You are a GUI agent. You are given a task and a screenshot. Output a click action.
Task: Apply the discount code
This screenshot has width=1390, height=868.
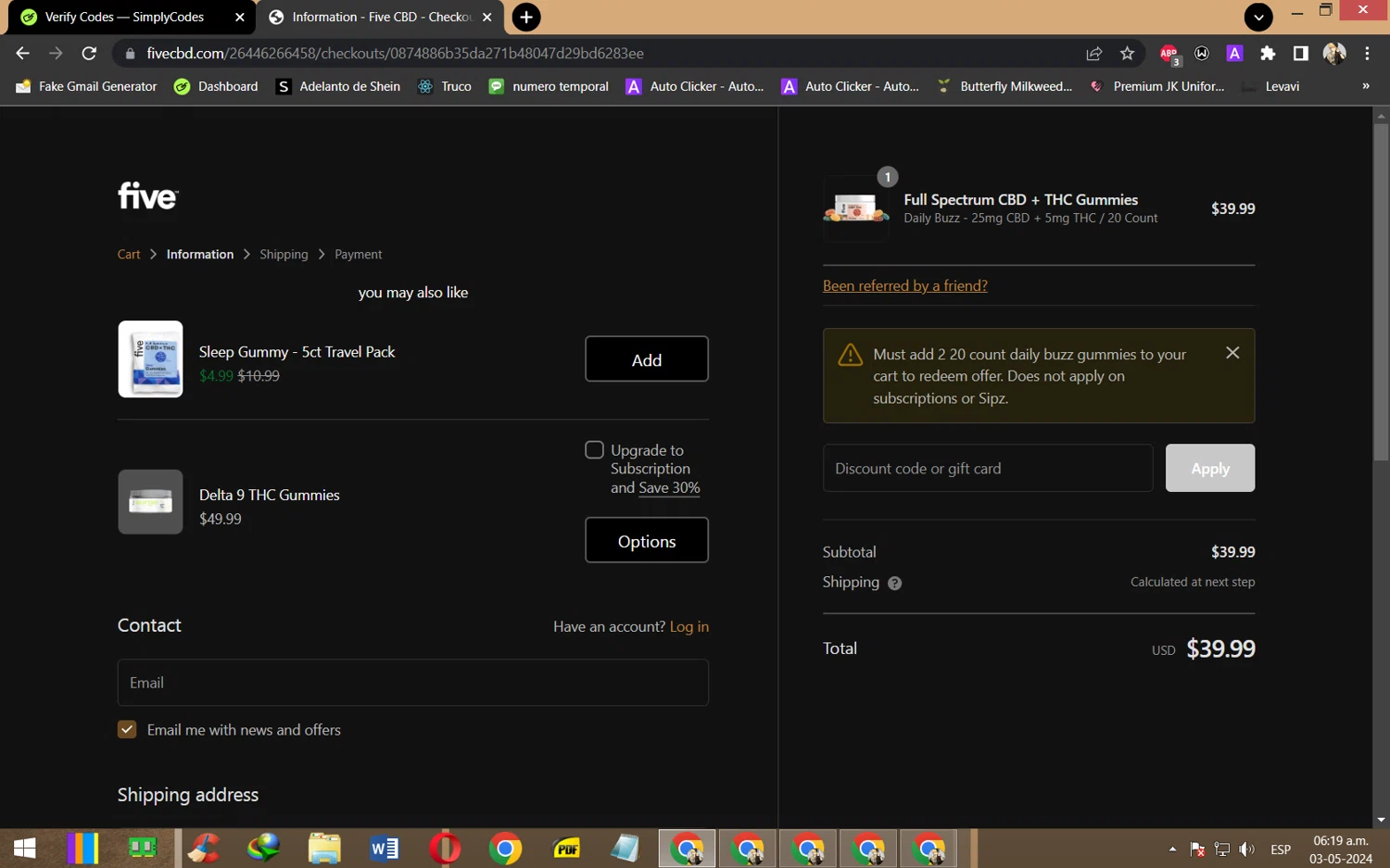[1210, 469]
